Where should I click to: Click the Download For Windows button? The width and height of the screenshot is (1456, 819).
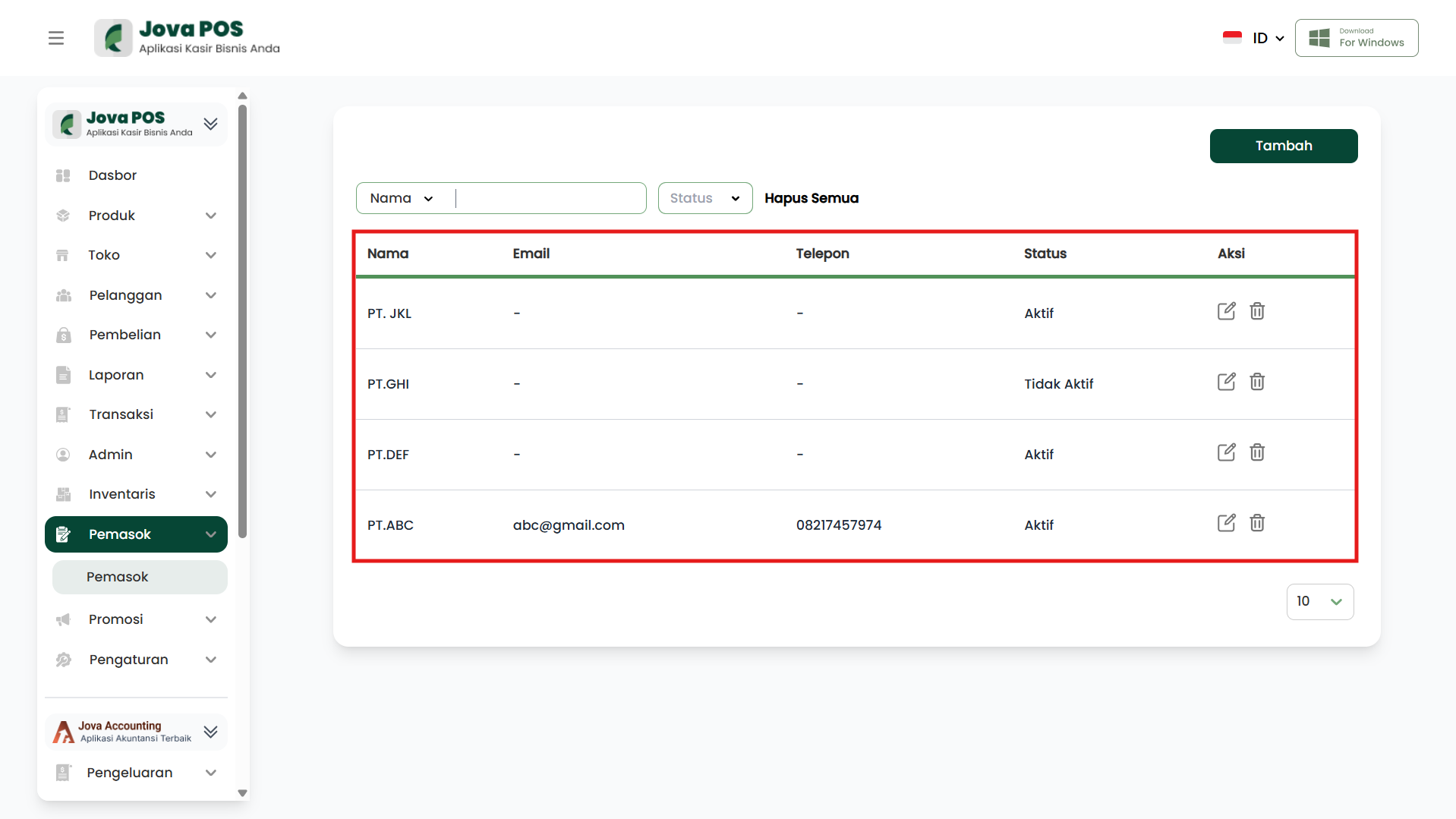tap(1356, 38)
